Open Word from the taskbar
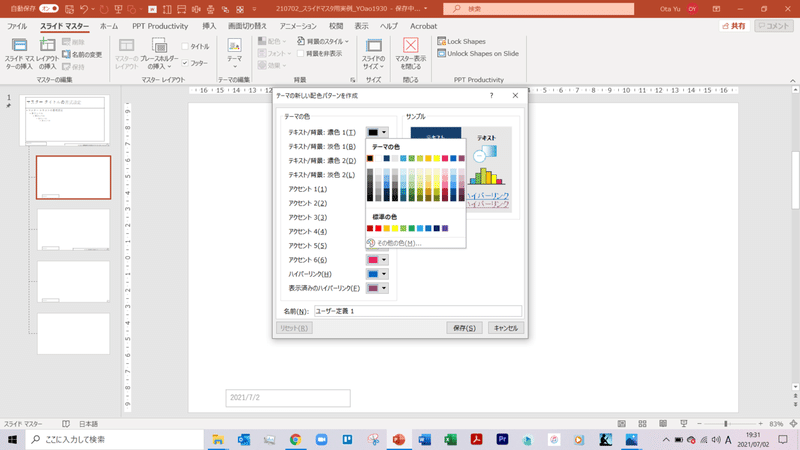The width and height of the screenshot is (800, 450). coord(424,439)
